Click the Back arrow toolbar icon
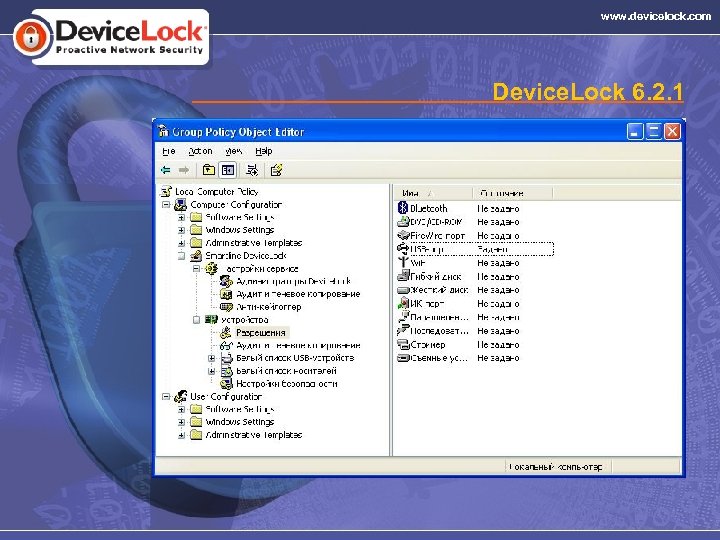 (166, 170)
